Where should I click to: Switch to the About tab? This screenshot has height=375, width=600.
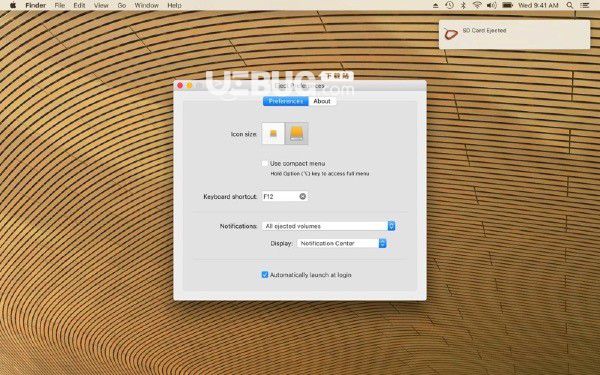coord(322,101)
